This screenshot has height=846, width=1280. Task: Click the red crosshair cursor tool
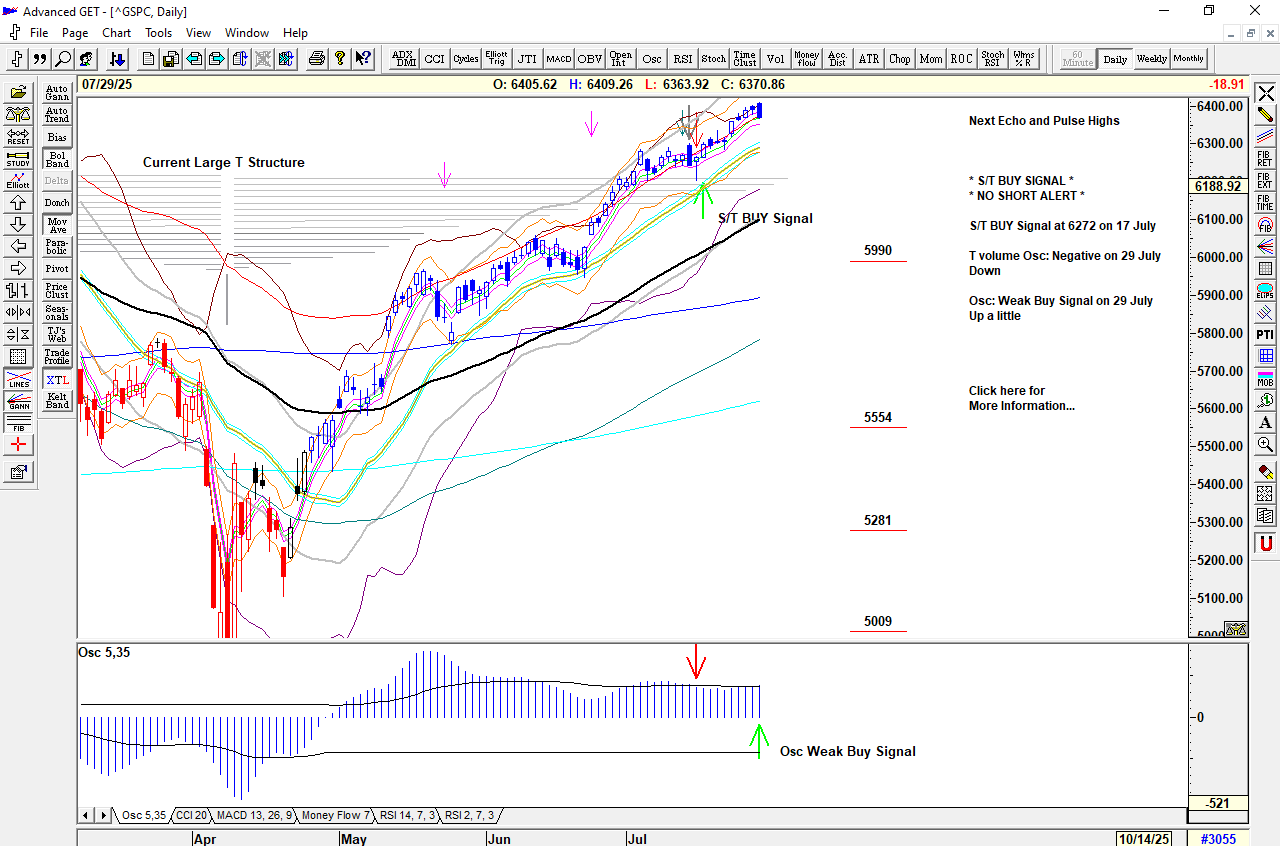[x=18, y=445]
